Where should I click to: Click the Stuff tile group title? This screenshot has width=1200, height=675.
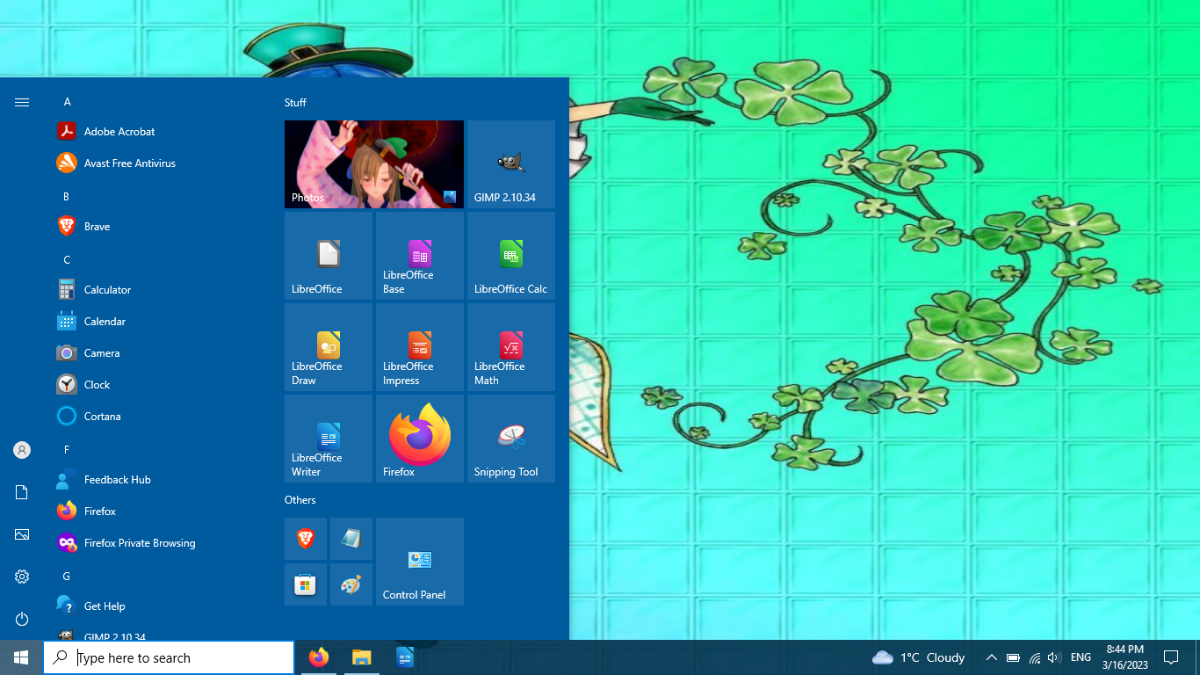click(x=295, y=103)
